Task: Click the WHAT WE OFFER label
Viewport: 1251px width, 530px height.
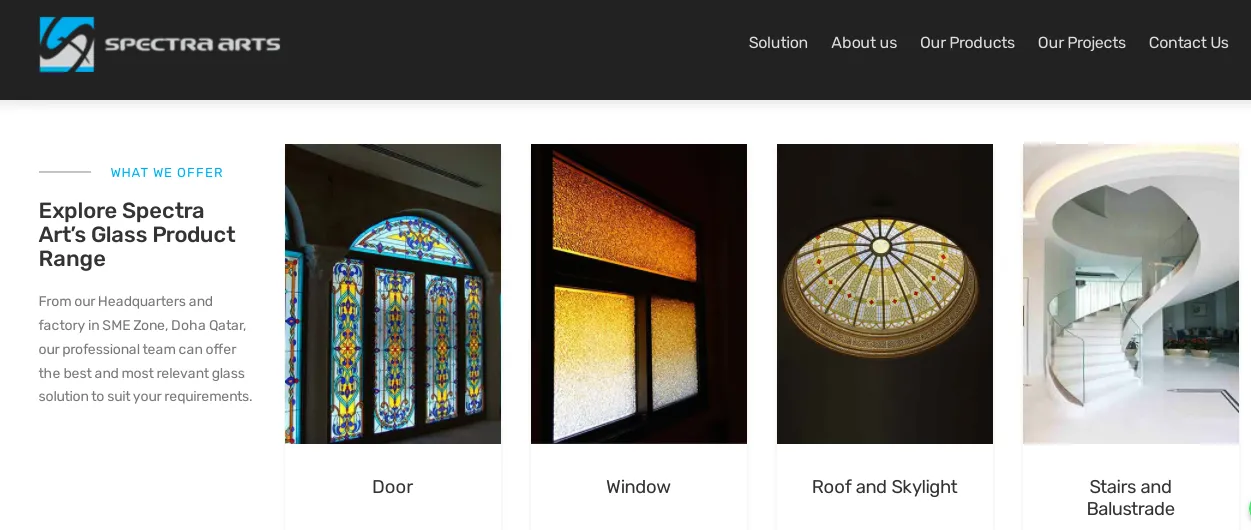Action: [167, 173]
